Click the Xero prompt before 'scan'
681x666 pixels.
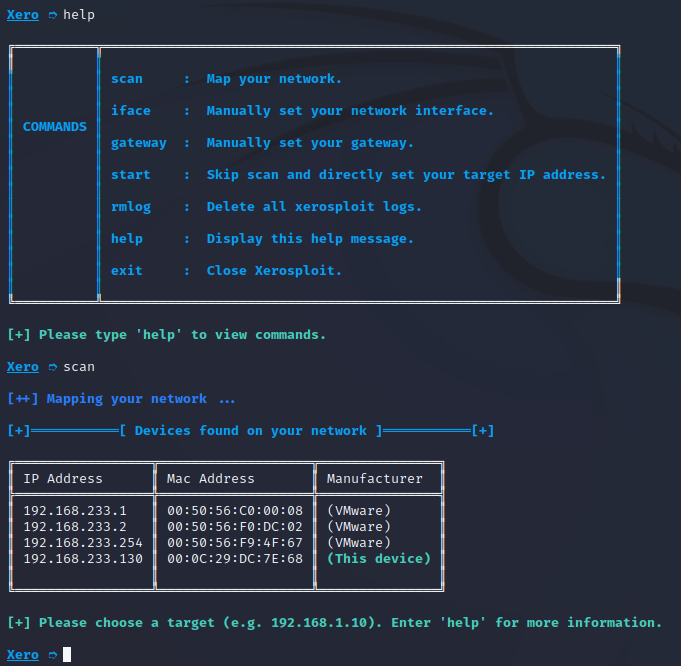[x=23, y=367]
